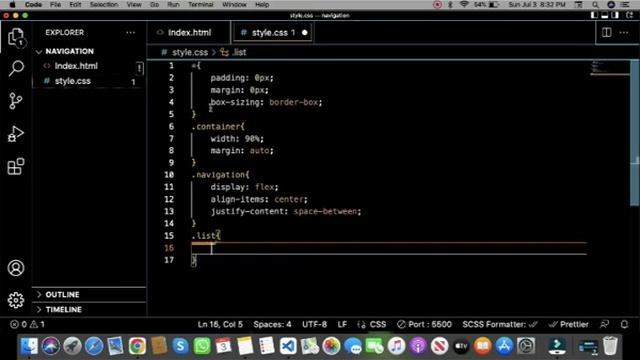Open Skype from the Dock

point(180,346)
